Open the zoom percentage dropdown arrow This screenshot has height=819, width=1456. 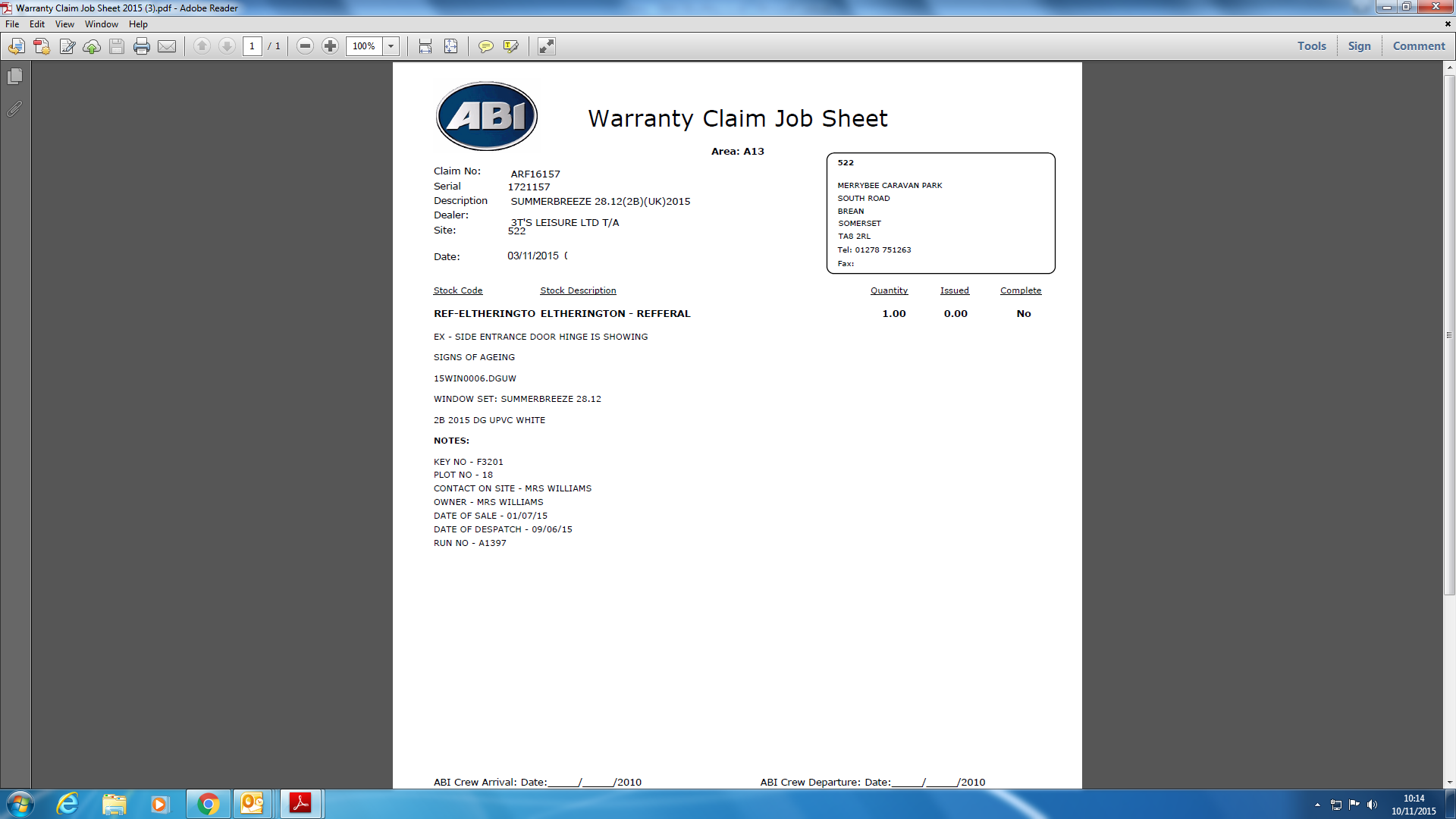click(391, 46)
